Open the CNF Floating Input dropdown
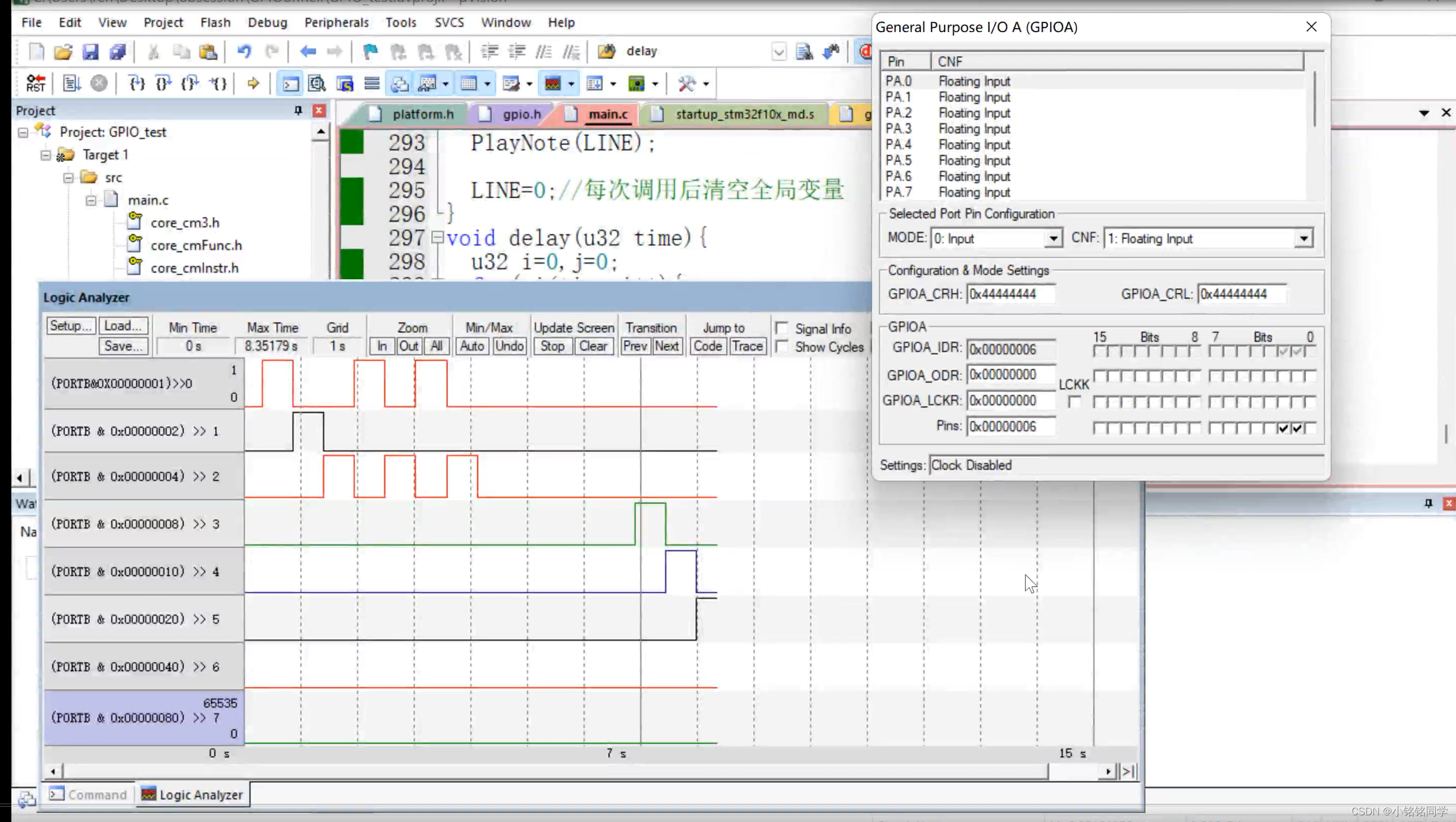This screenshot has height=822, width=1456. tap(1303, 238)
